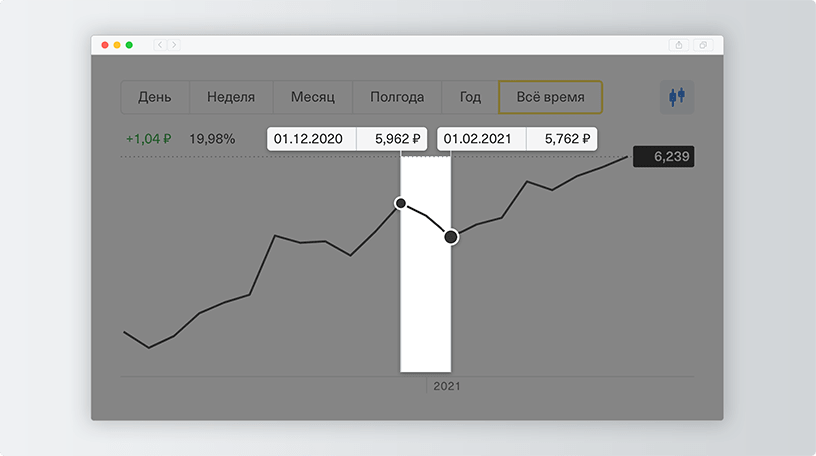Select the Год period tab

(x=470, y=97)
